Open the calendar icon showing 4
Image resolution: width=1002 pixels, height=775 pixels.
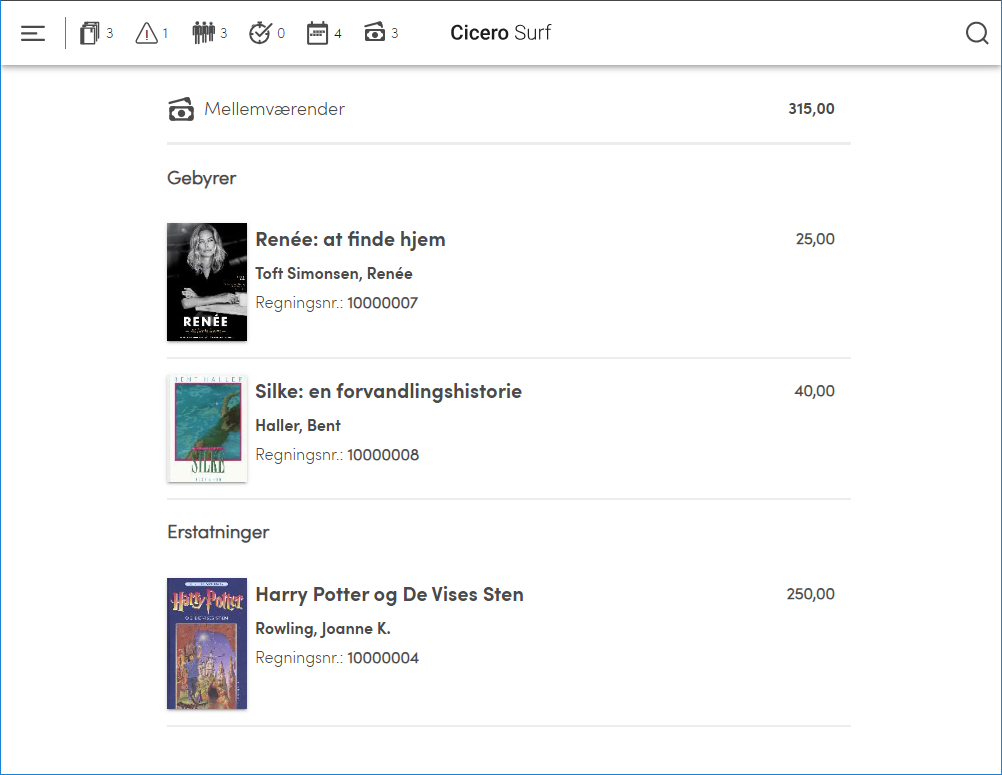coord(317,33)
